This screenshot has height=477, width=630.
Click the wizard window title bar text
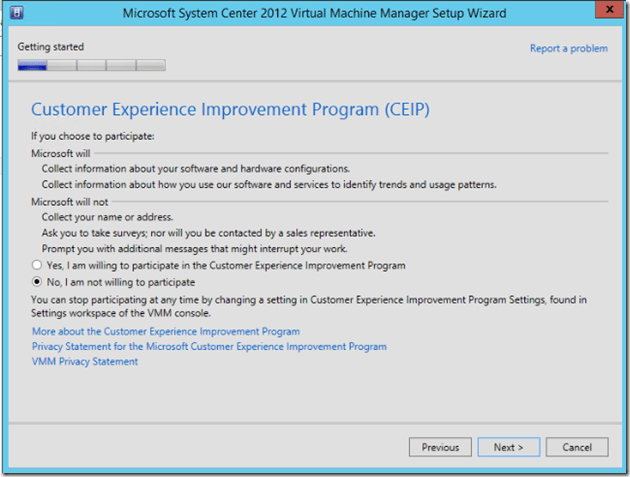pos(313,14)
